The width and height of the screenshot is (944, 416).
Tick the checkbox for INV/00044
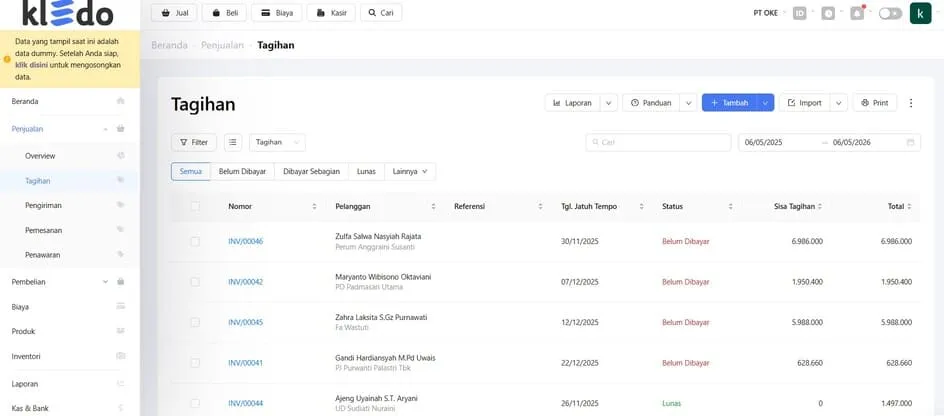tap(195, 403)
